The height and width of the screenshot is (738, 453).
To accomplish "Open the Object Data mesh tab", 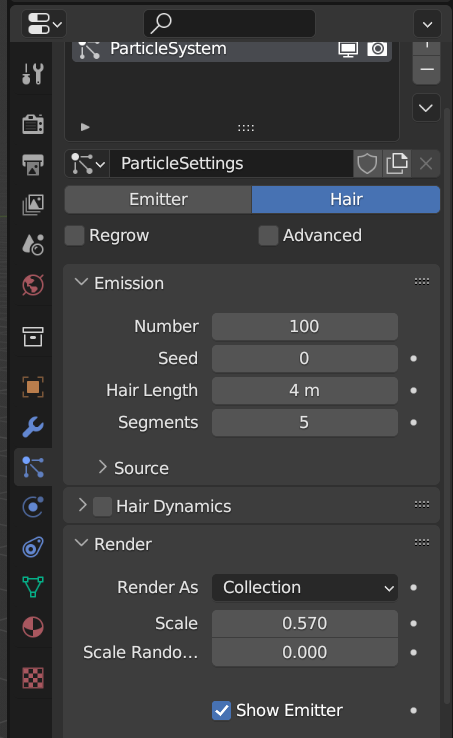I will click(x=33, y=587).
